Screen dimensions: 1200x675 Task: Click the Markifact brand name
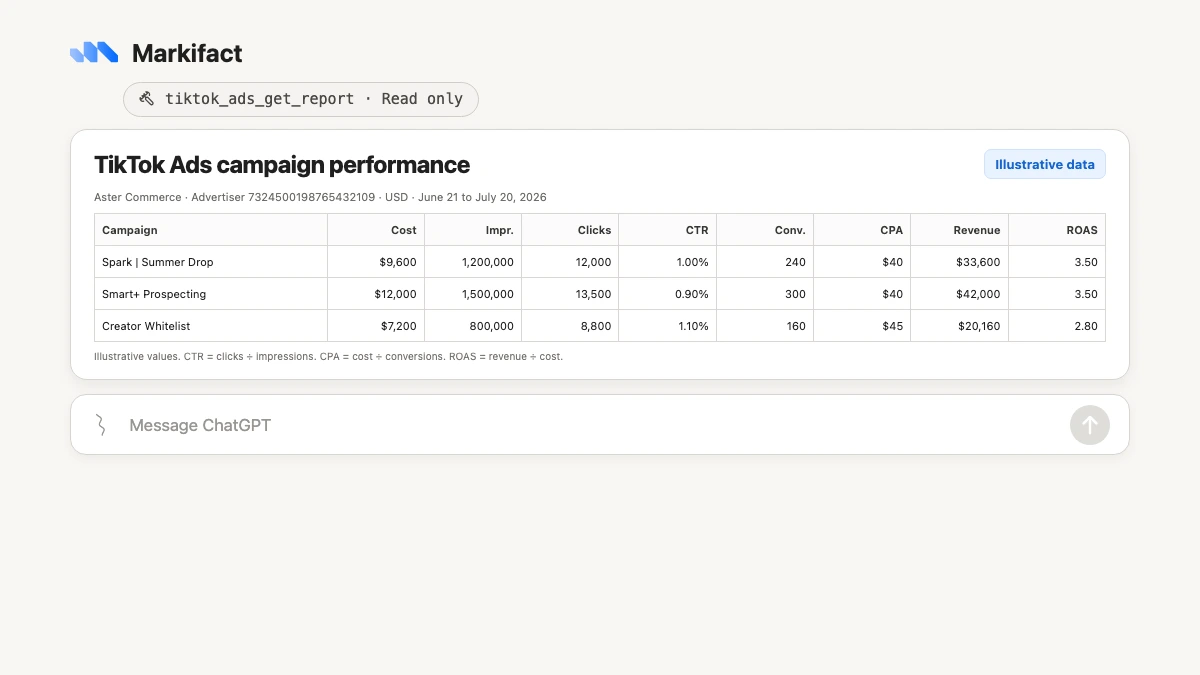187,53
